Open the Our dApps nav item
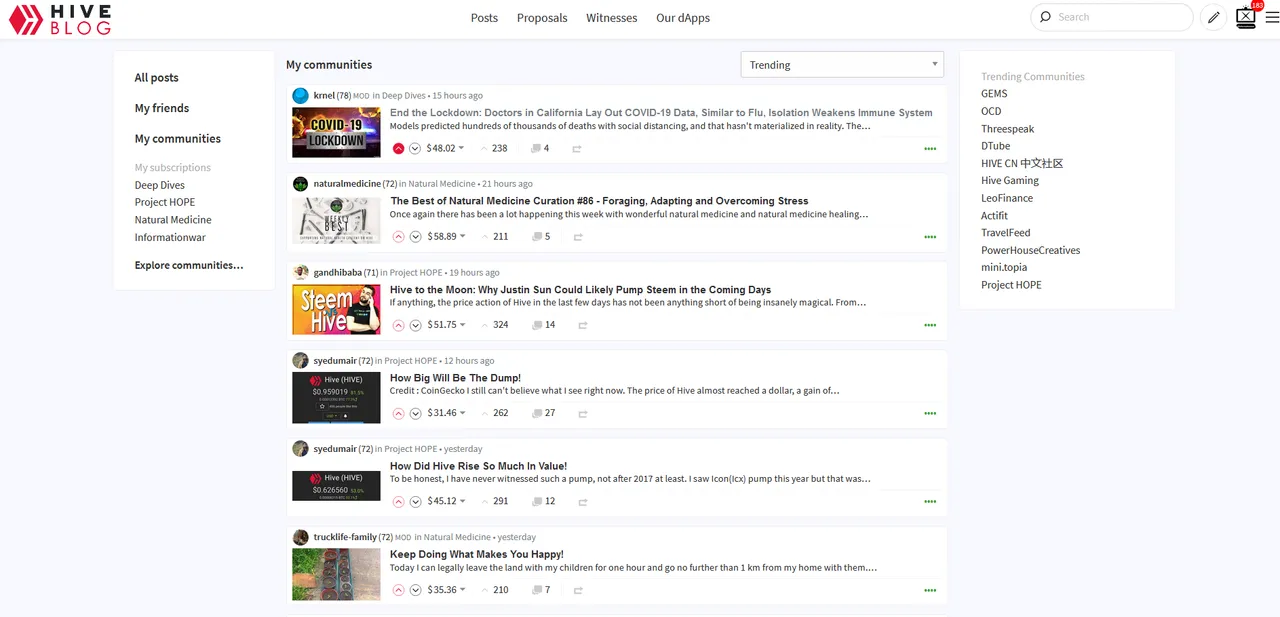 click(x=683, y=18)
